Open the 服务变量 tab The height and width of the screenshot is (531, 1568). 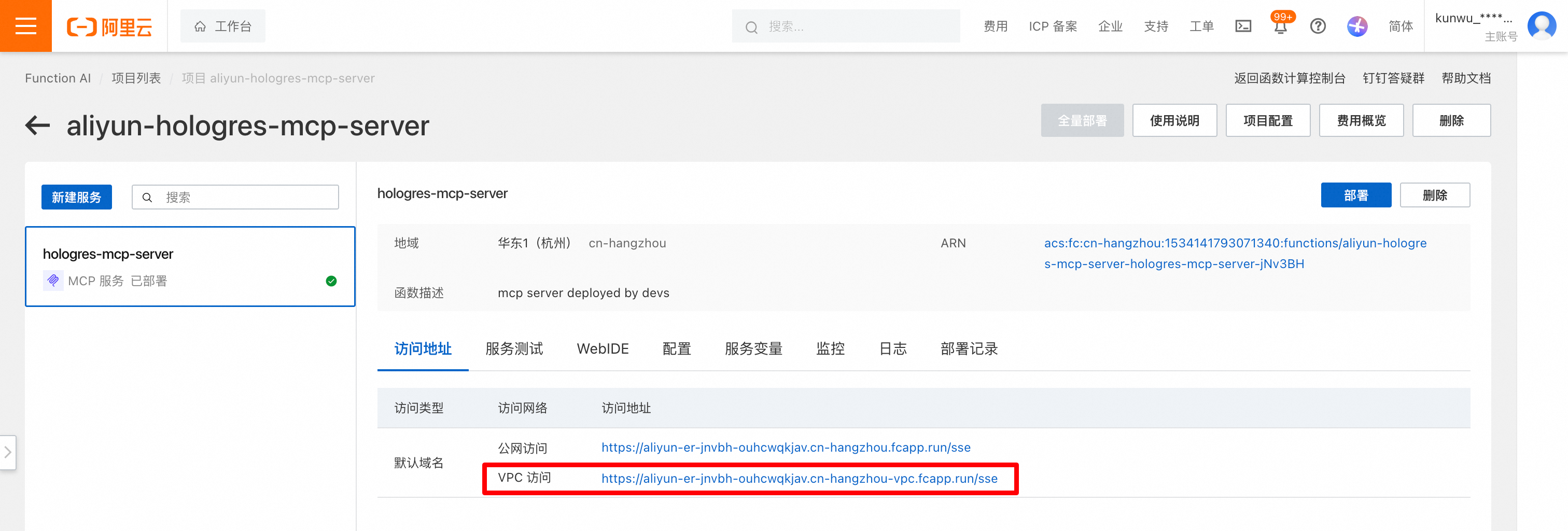753,348
